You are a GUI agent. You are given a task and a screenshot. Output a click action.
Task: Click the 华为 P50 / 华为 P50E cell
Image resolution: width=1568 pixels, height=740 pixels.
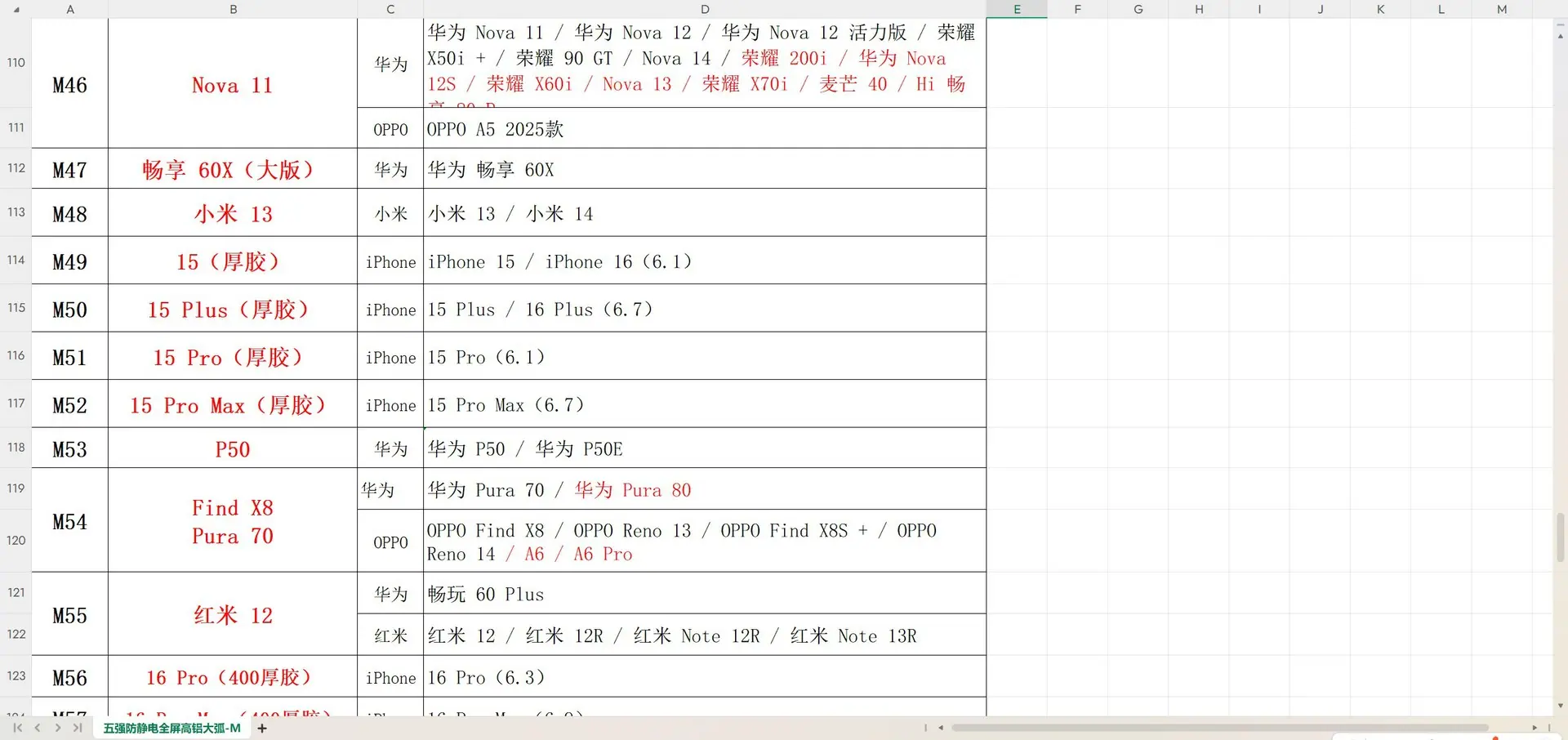click(x=705, y=448)
